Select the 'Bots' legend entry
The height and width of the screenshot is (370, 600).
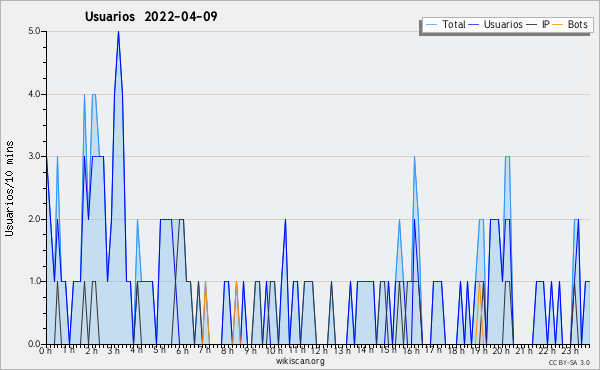click(x=570, y=24)
